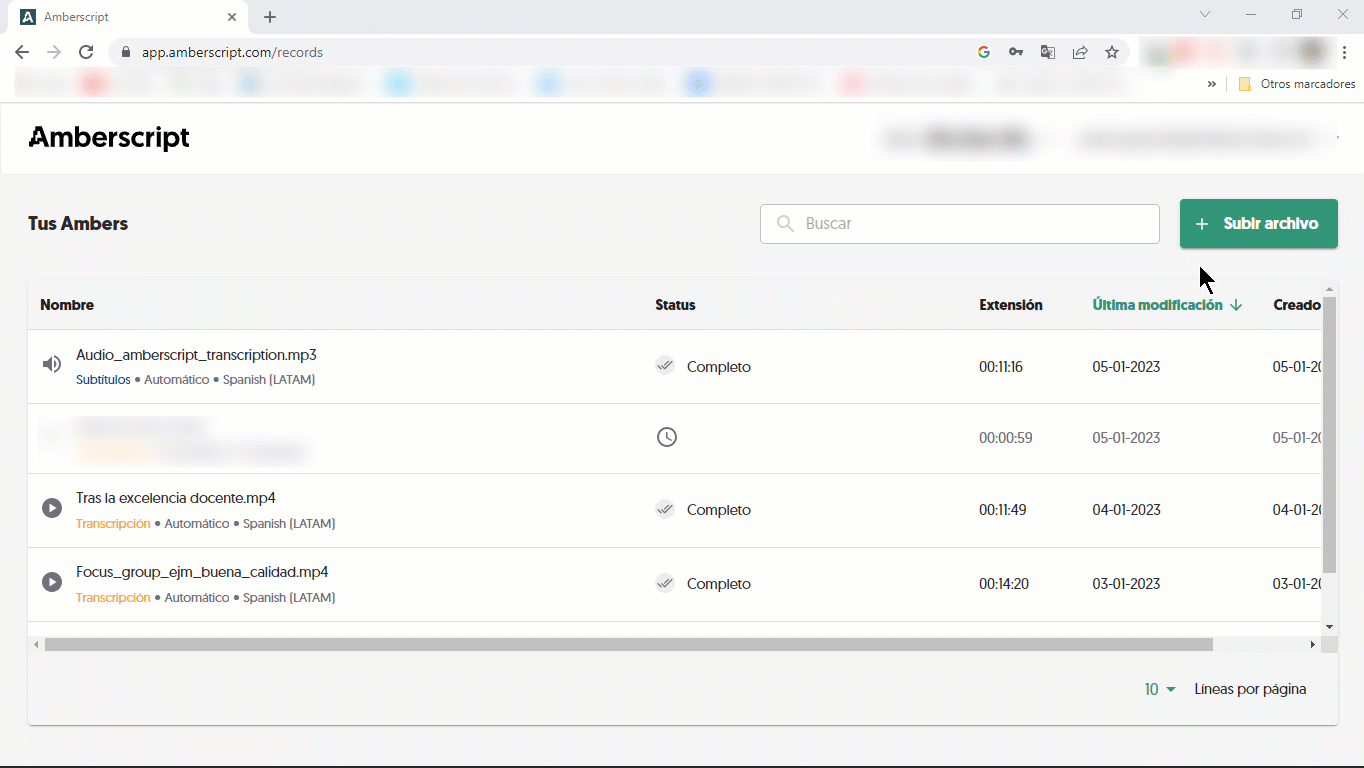Click the horizontal scrollbar left arrow
This screenshot has width=1364, height=768.
tap(36, 645)
